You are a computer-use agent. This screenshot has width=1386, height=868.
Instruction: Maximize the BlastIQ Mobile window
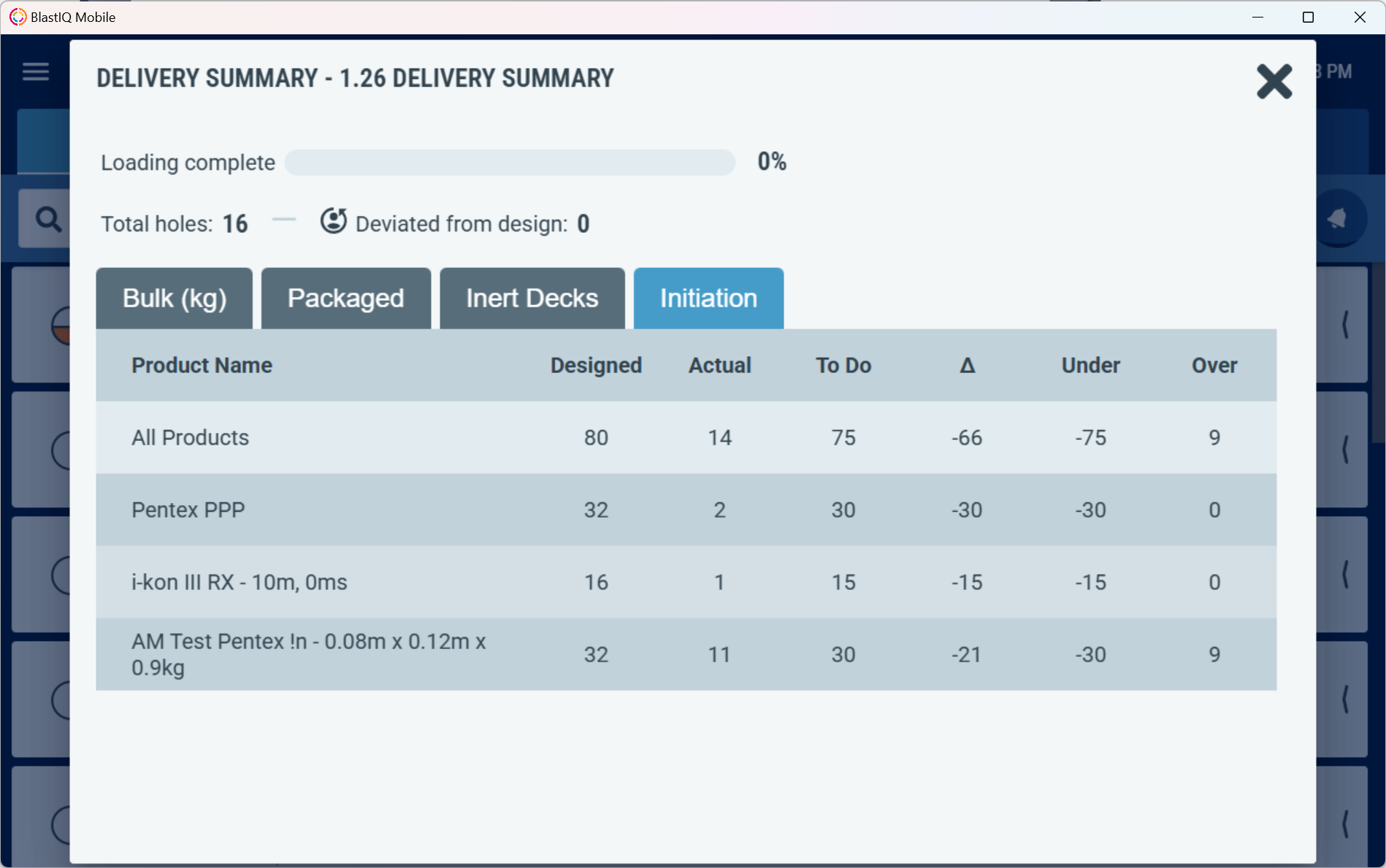pyautogui.click(x=1308, y=17)
